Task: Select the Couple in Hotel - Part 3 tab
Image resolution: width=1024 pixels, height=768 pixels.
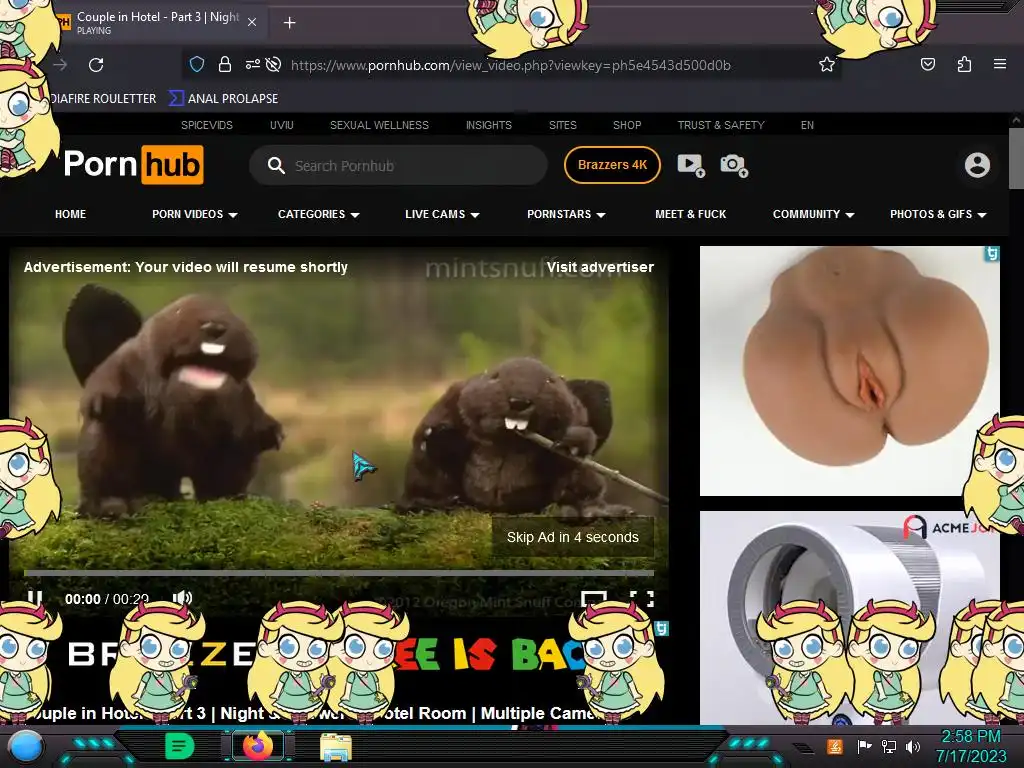Action: 157,22
